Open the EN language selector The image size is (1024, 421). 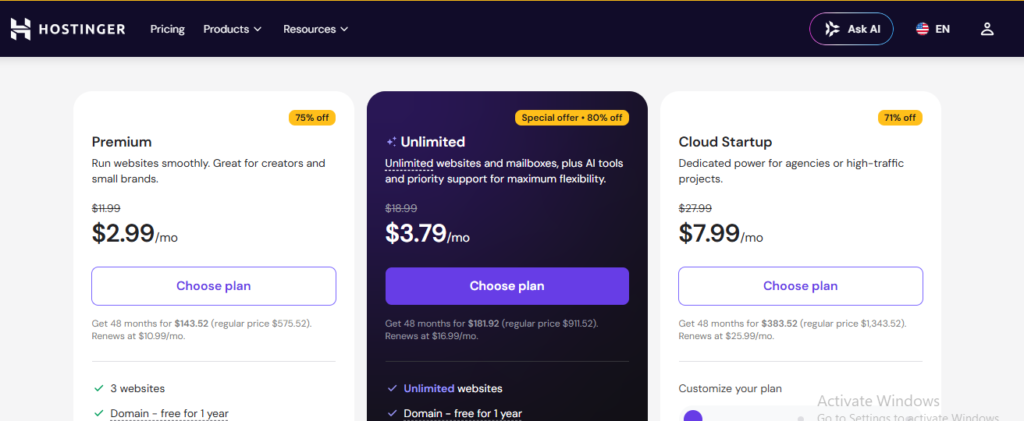[933, 29]
